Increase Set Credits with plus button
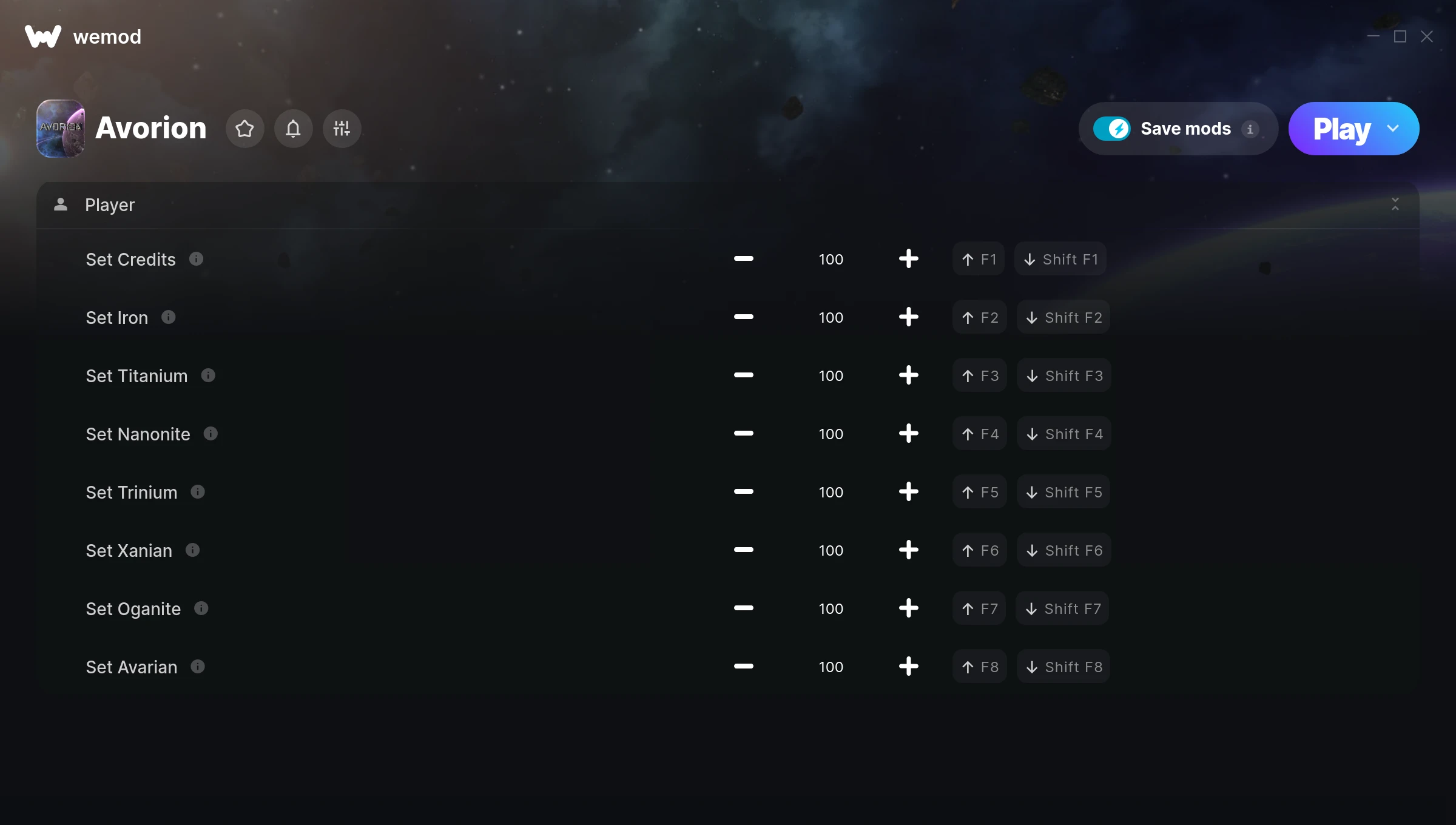 pos(908,259)
